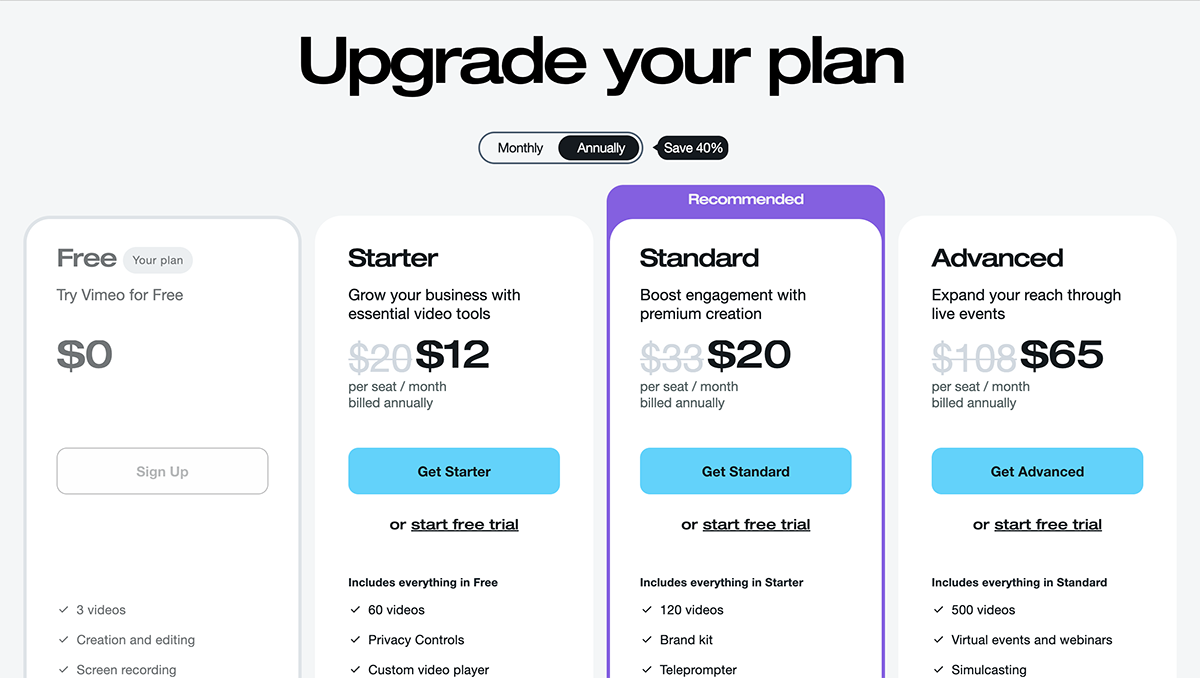Open "start free trial" under Advanced plan
The width and height of the screenshot is (1200, 678).
(x=1048, y=524)
